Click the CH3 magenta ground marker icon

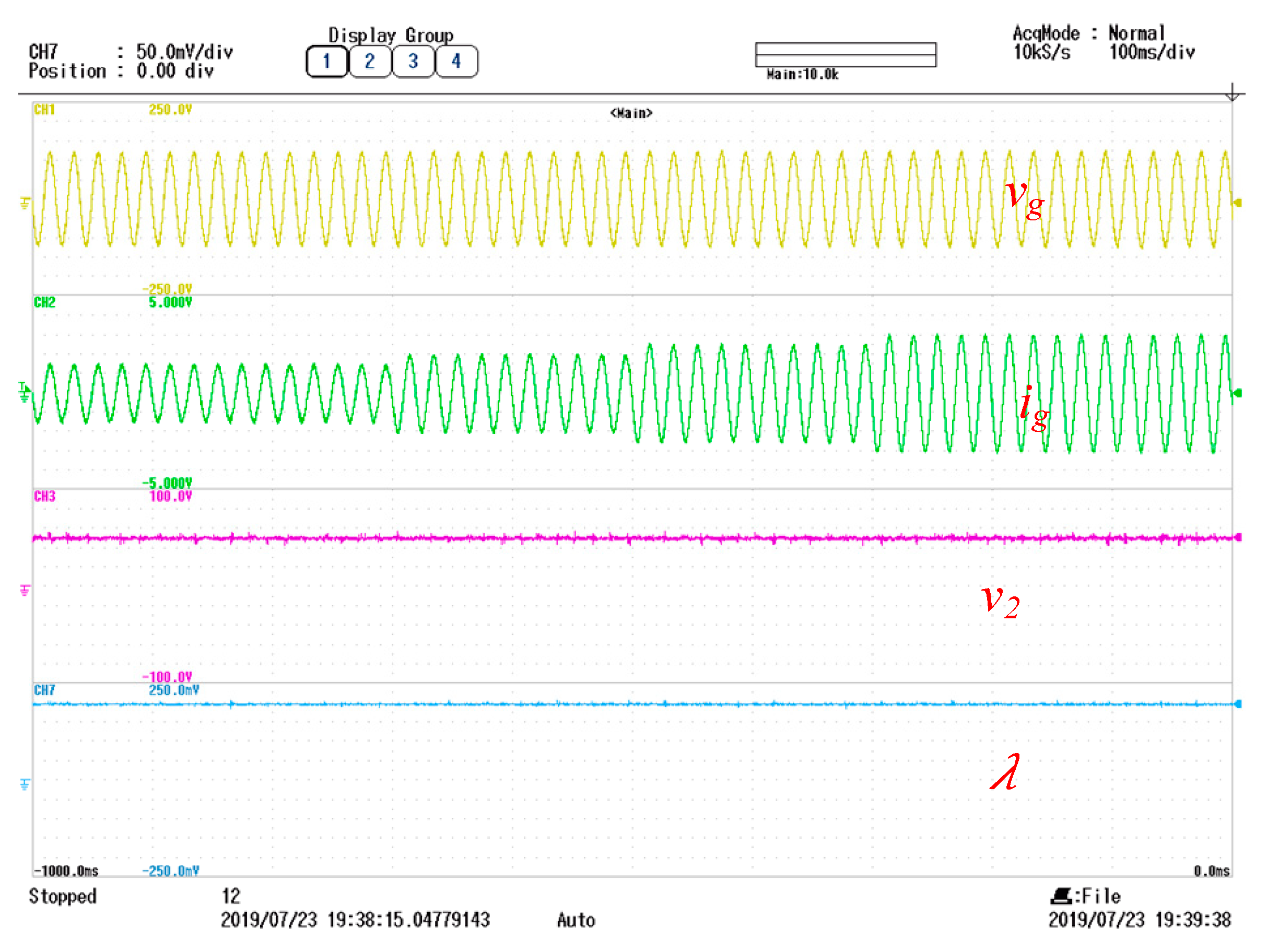pos(25,591)
